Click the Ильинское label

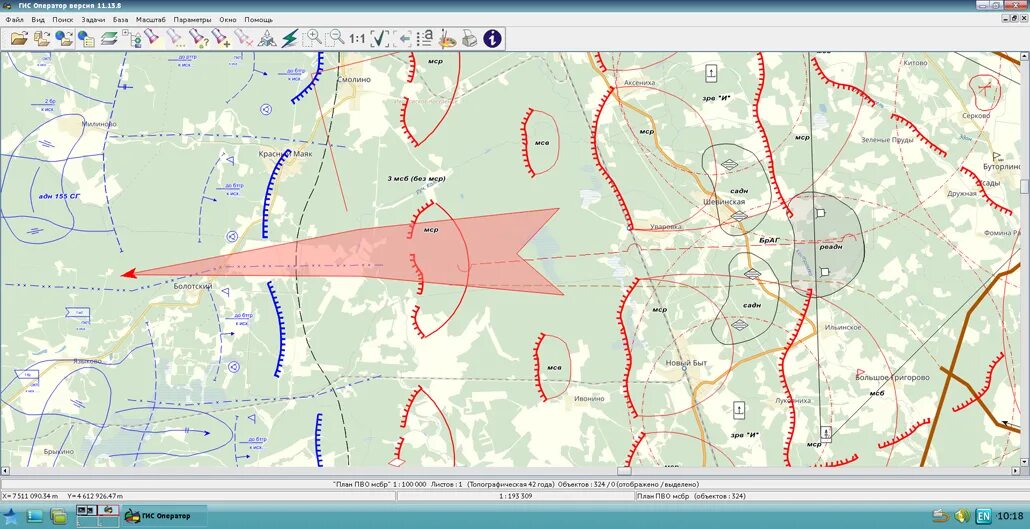point(843,327)
